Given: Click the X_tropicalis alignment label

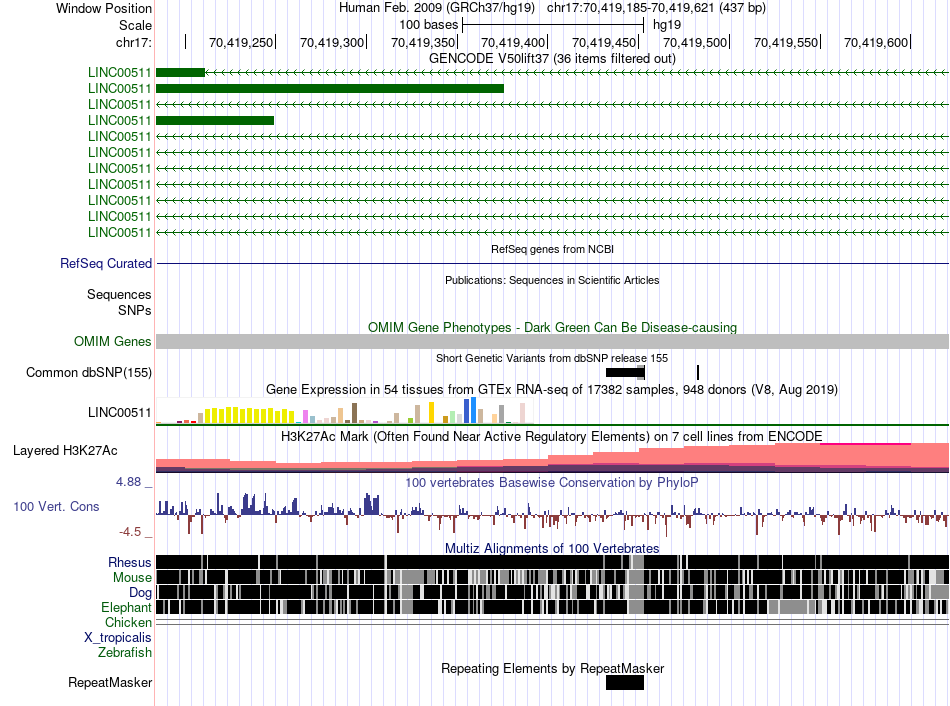Looking at the screenshot, I should coord(118,638).
